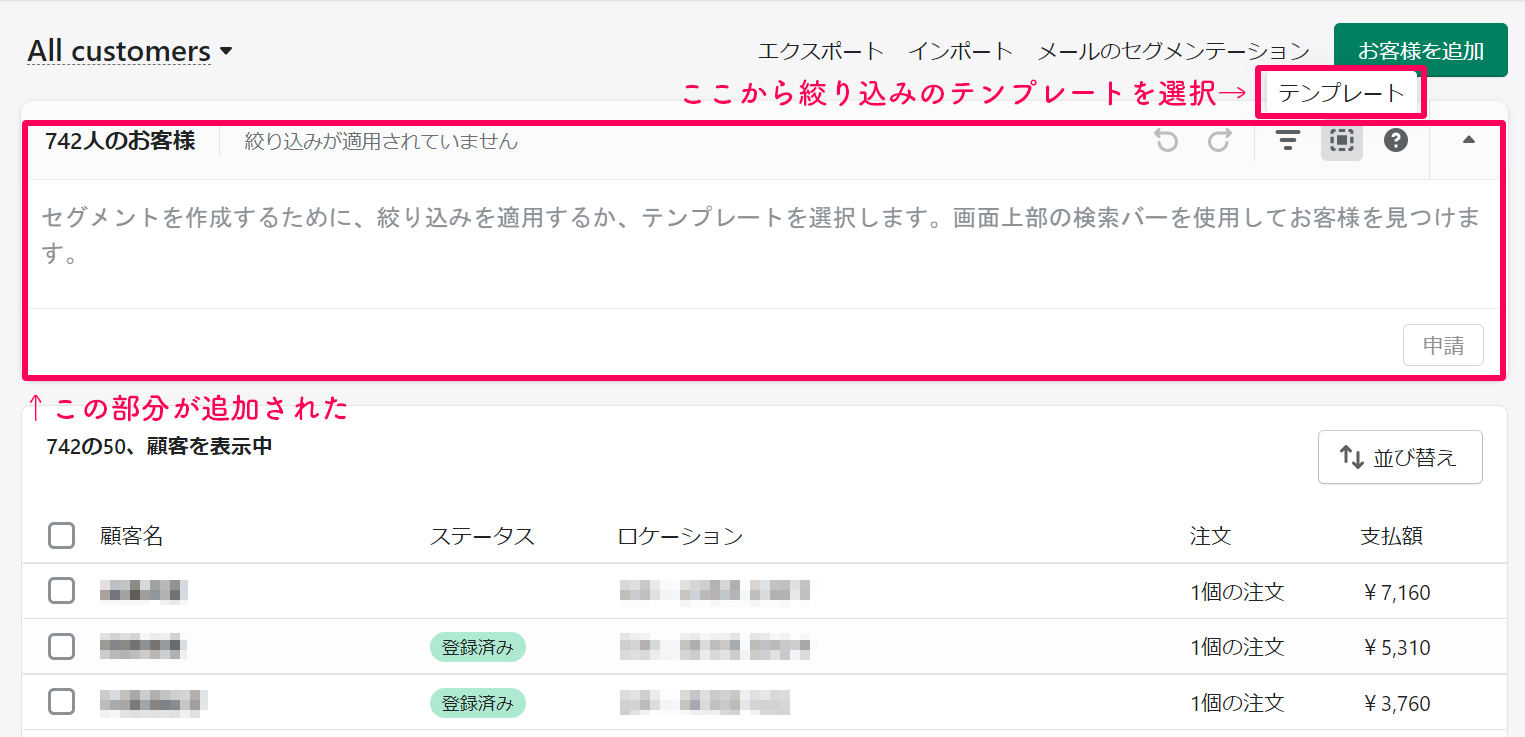Select the customer row with ¥5,310
Viewport: 1525px width, 737px height.
[x=62, y=647]
